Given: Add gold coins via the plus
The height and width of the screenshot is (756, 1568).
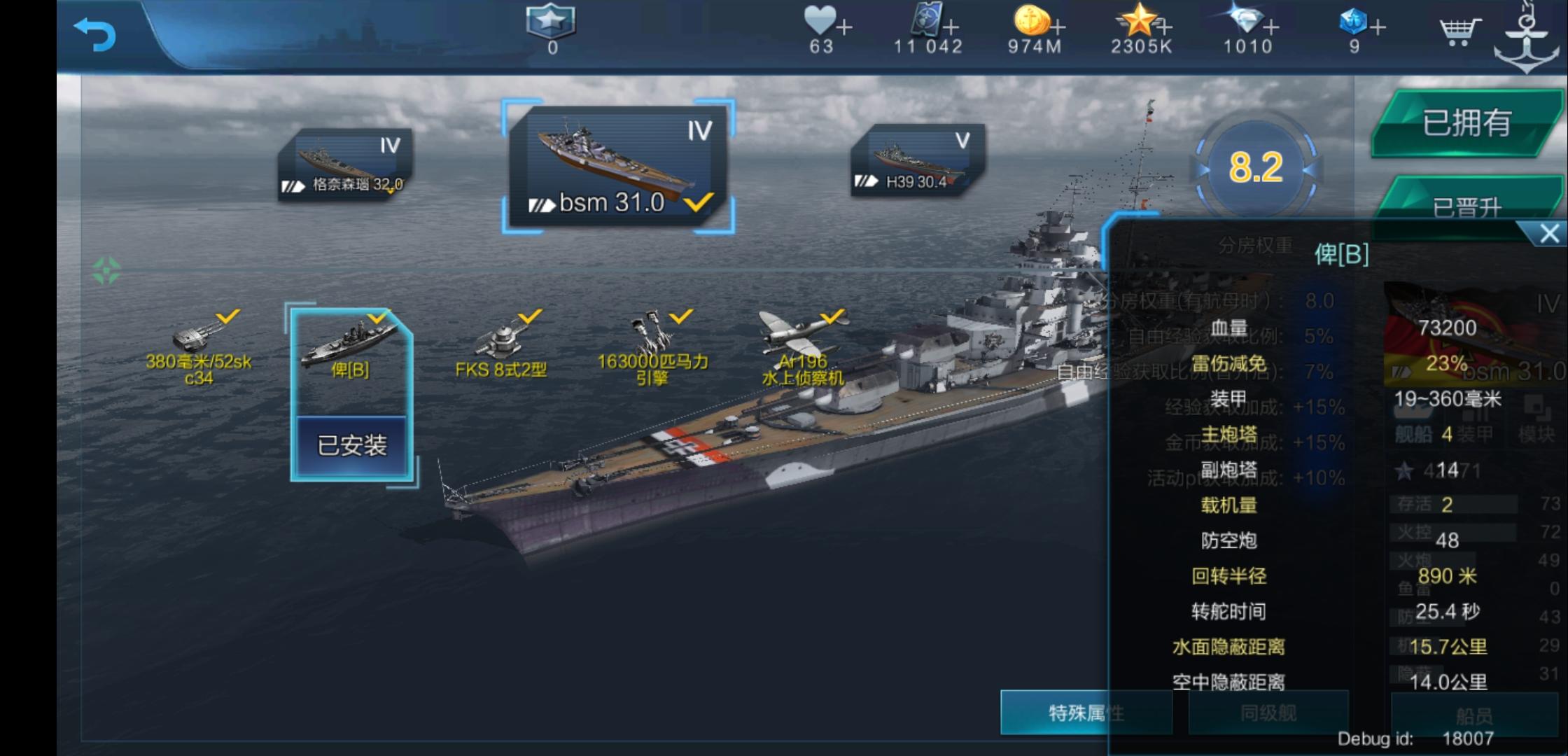Looking at the screenshot, I should [x=1058, y=27].
